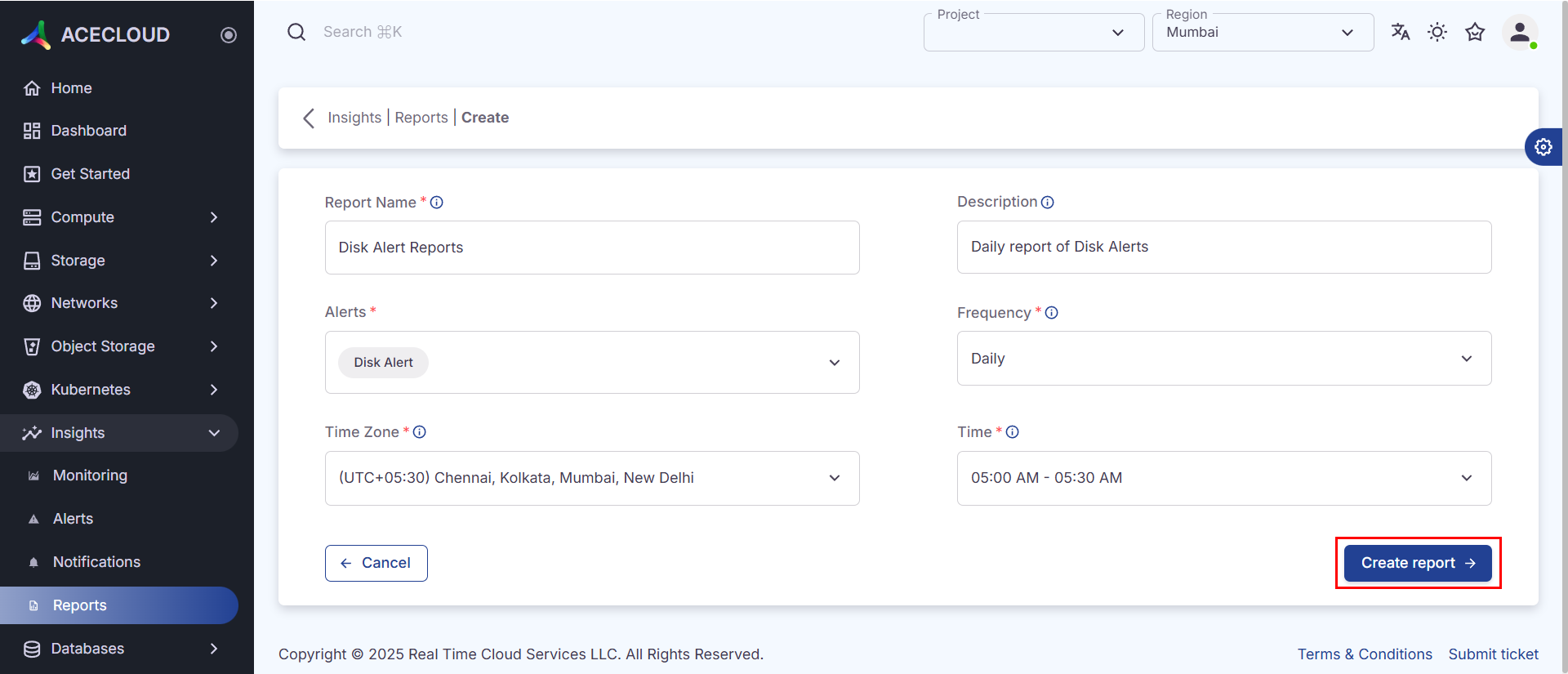
Task: Click the search magnifier icon
Action: coord(296,32)
